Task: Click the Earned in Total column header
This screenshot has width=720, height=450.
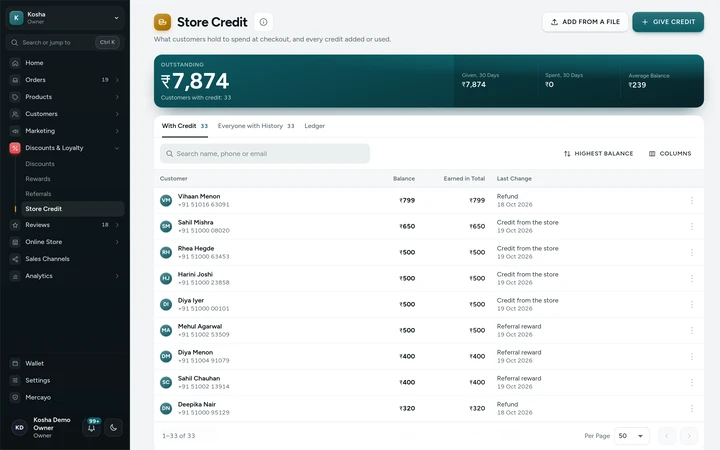Action: point(464,179)
